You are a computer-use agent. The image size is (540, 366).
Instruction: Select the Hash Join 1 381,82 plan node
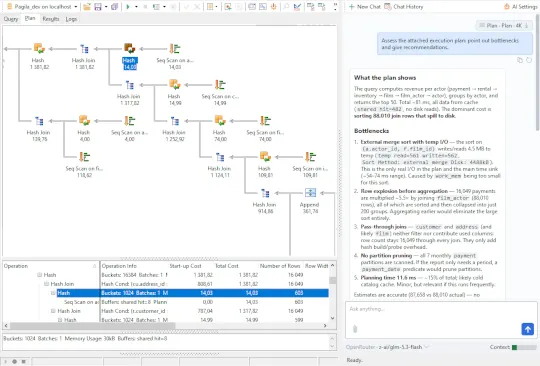click(84, 56)
